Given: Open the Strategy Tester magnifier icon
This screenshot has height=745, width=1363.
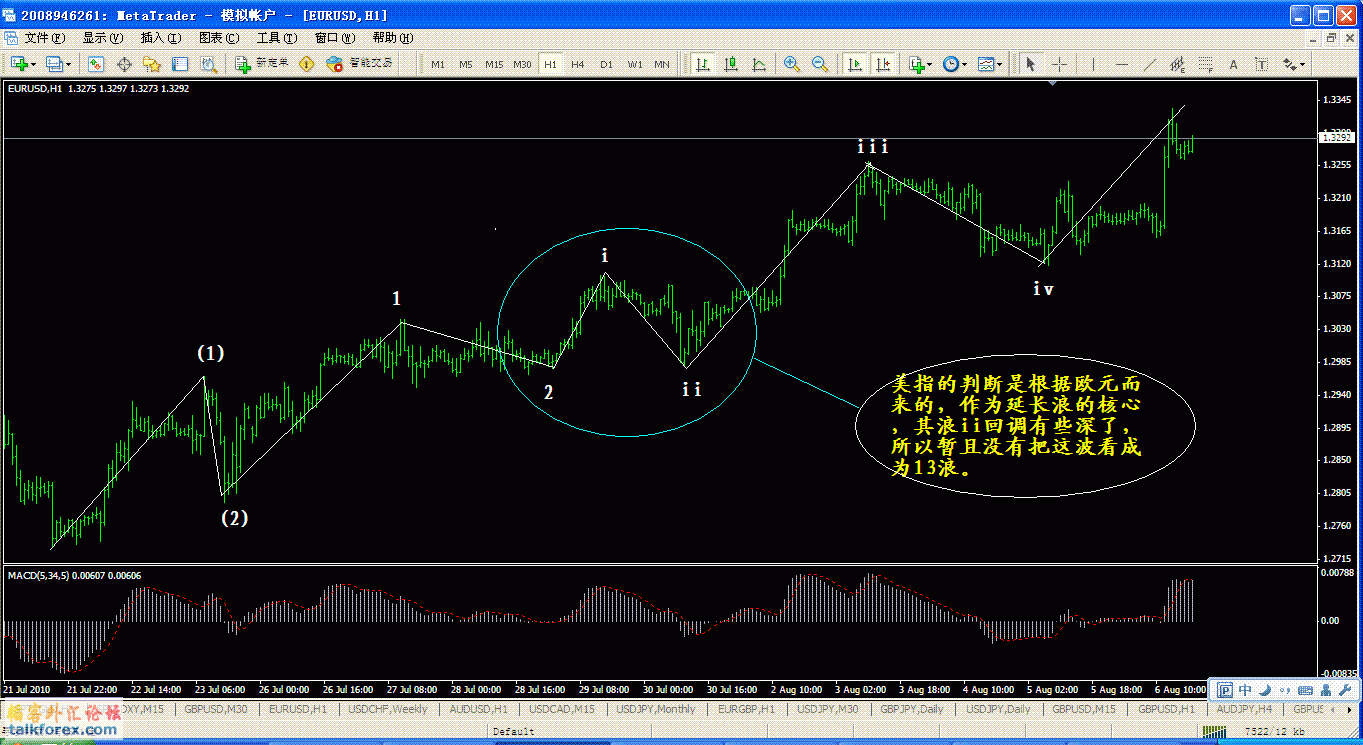Looking at the screenshot, I should click(x=208, y=64).
